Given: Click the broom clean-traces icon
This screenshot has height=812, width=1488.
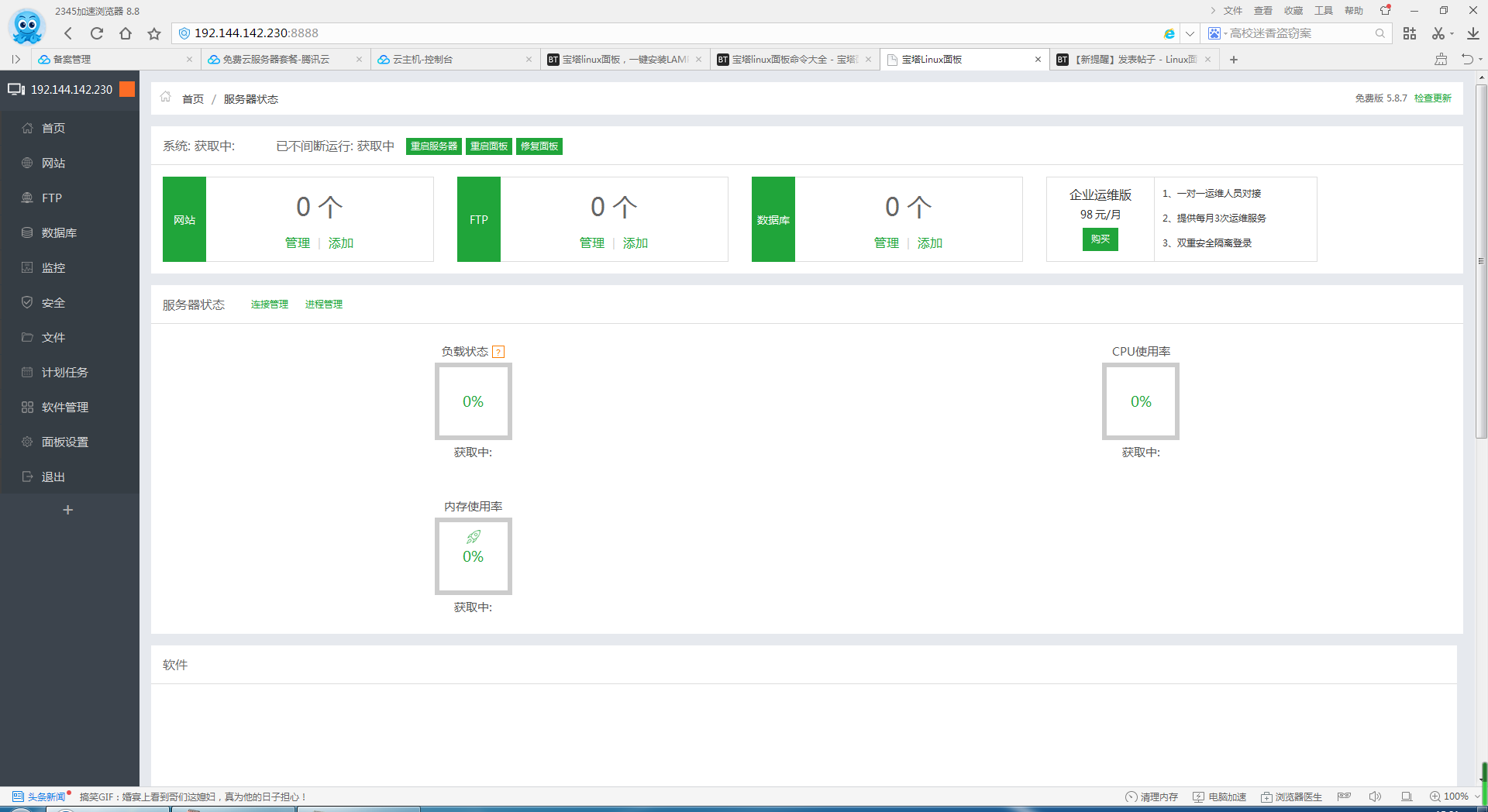Looking at the screenshot, I should point(1441,59).
